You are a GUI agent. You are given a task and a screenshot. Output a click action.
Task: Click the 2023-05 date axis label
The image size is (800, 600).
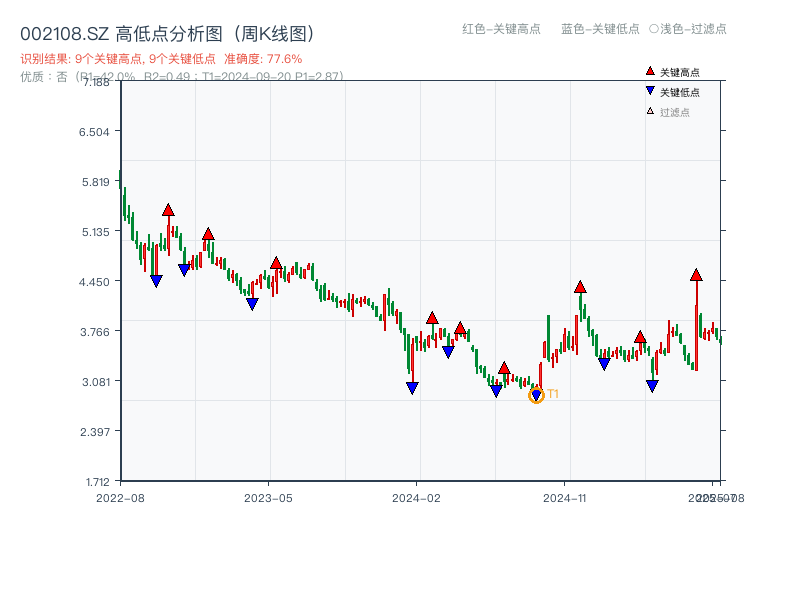pos(268,498)
